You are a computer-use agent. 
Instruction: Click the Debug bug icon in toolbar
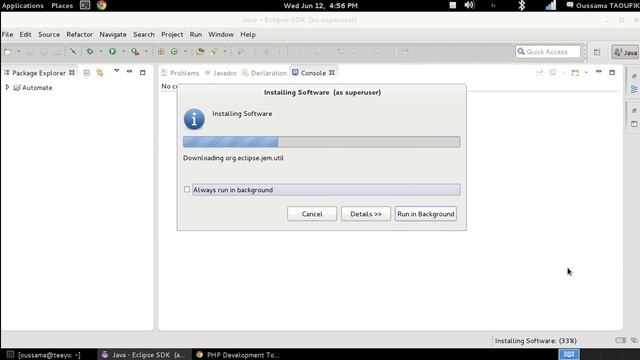(90, 51)
